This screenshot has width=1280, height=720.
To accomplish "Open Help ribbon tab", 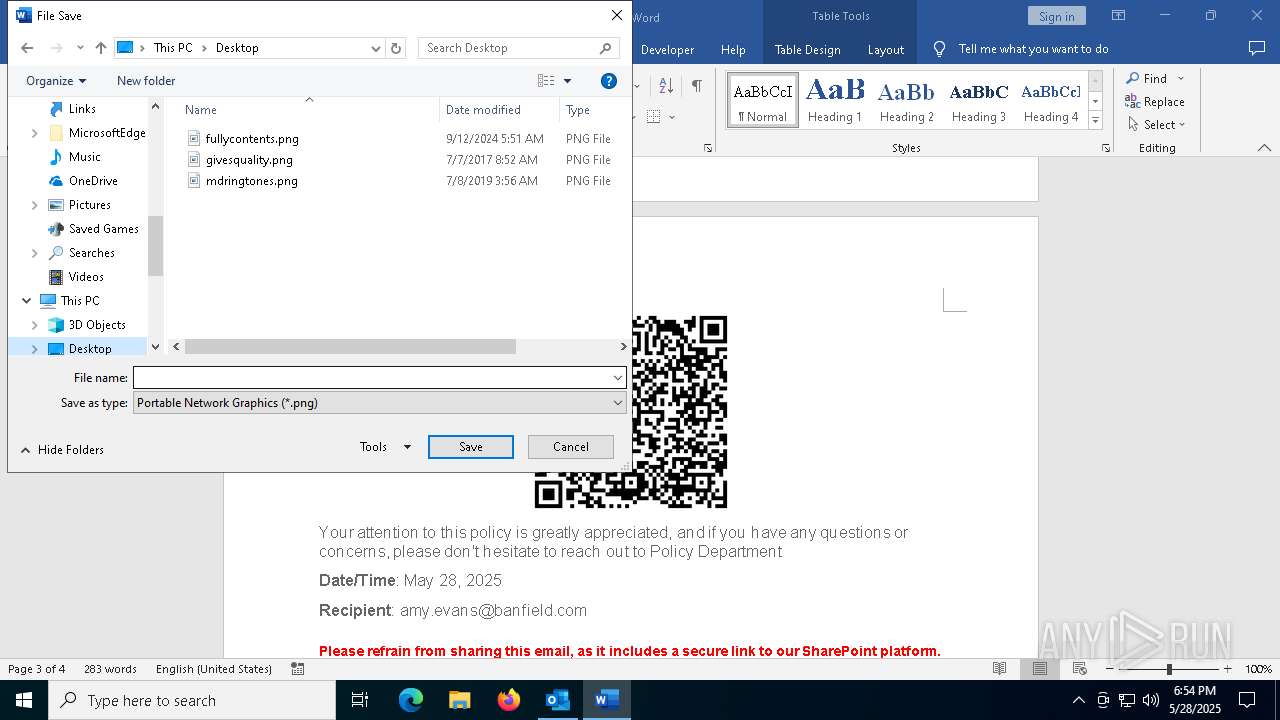I will [x=733, y=49].
